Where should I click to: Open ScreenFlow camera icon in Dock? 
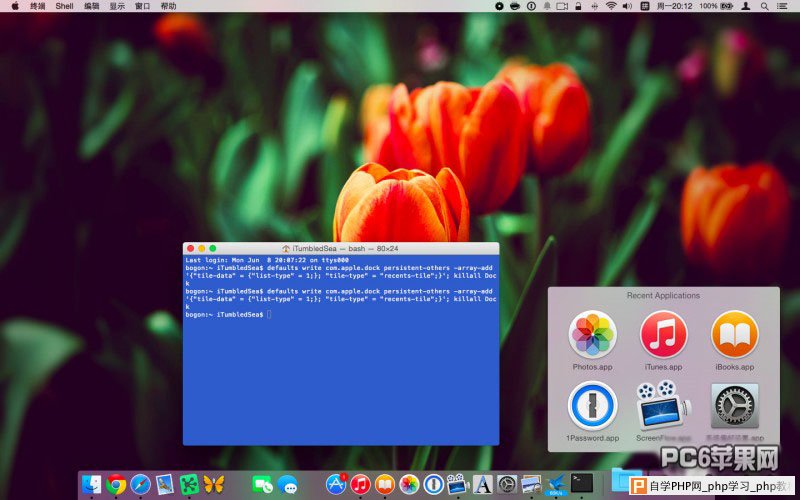point(458,484)
